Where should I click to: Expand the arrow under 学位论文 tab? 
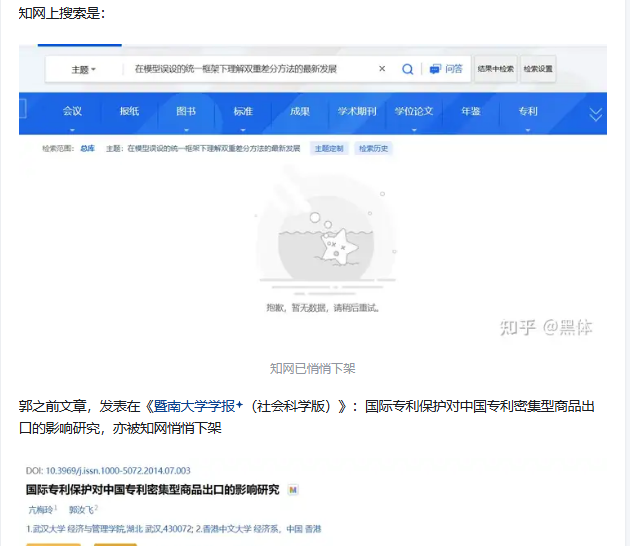414,130
